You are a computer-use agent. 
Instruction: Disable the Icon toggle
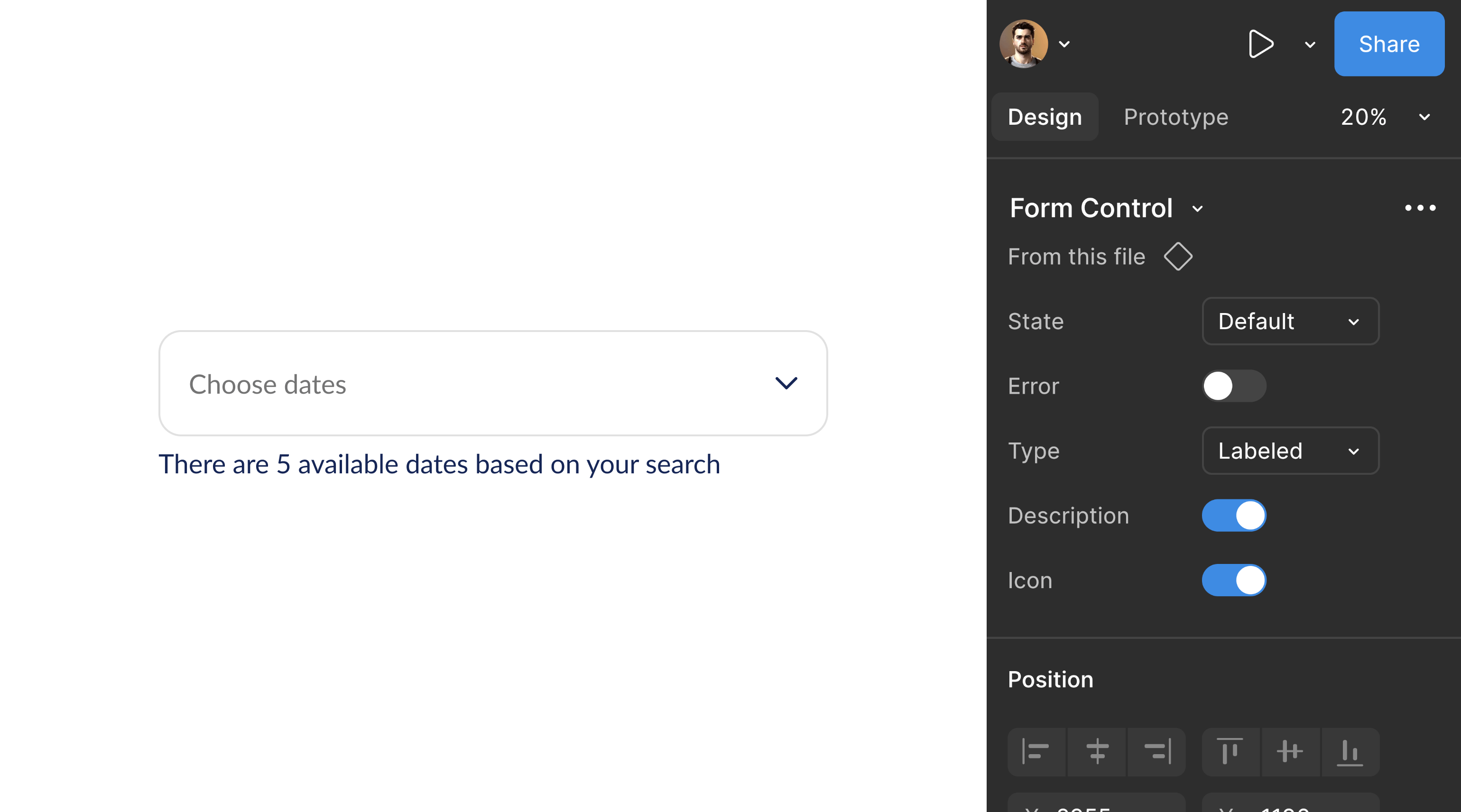click(x=1234, y=580)
